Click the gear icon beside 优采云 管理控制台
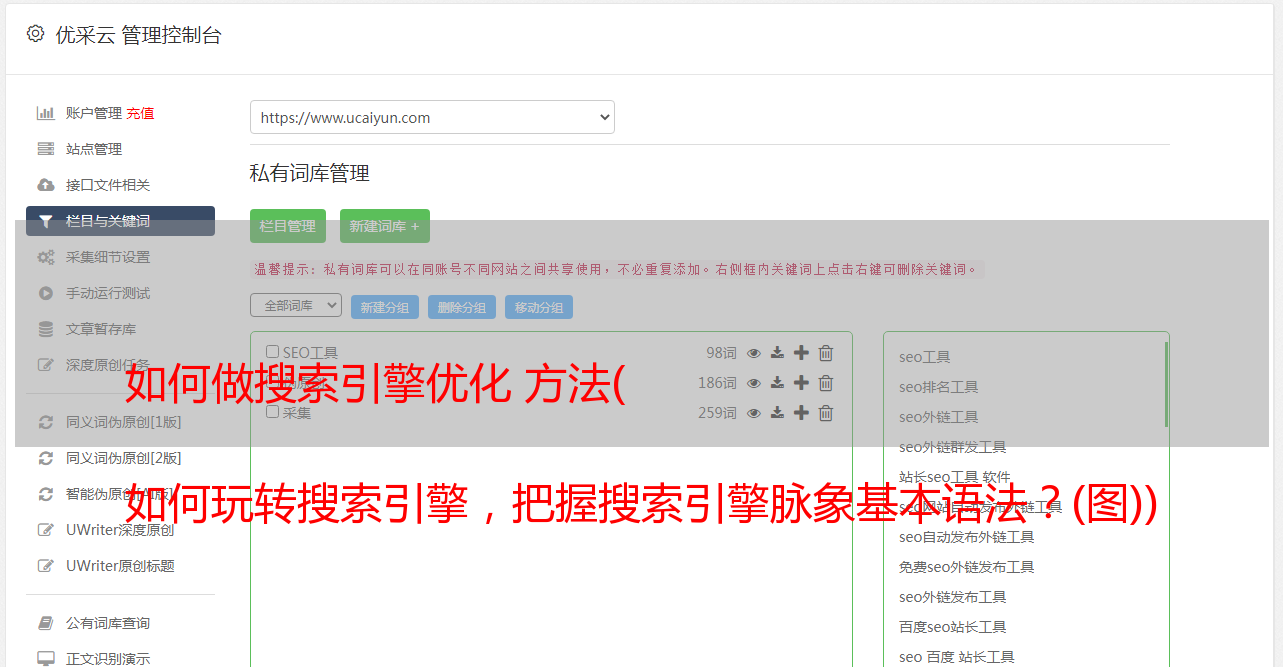This screenshot has height=667, width=1283. point(36,34)
